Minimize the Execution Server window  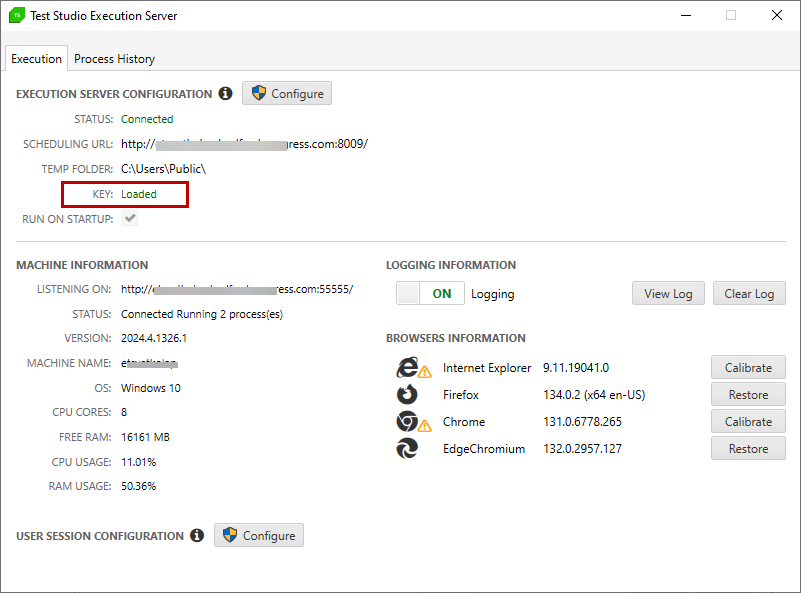(x=686, y=15)
